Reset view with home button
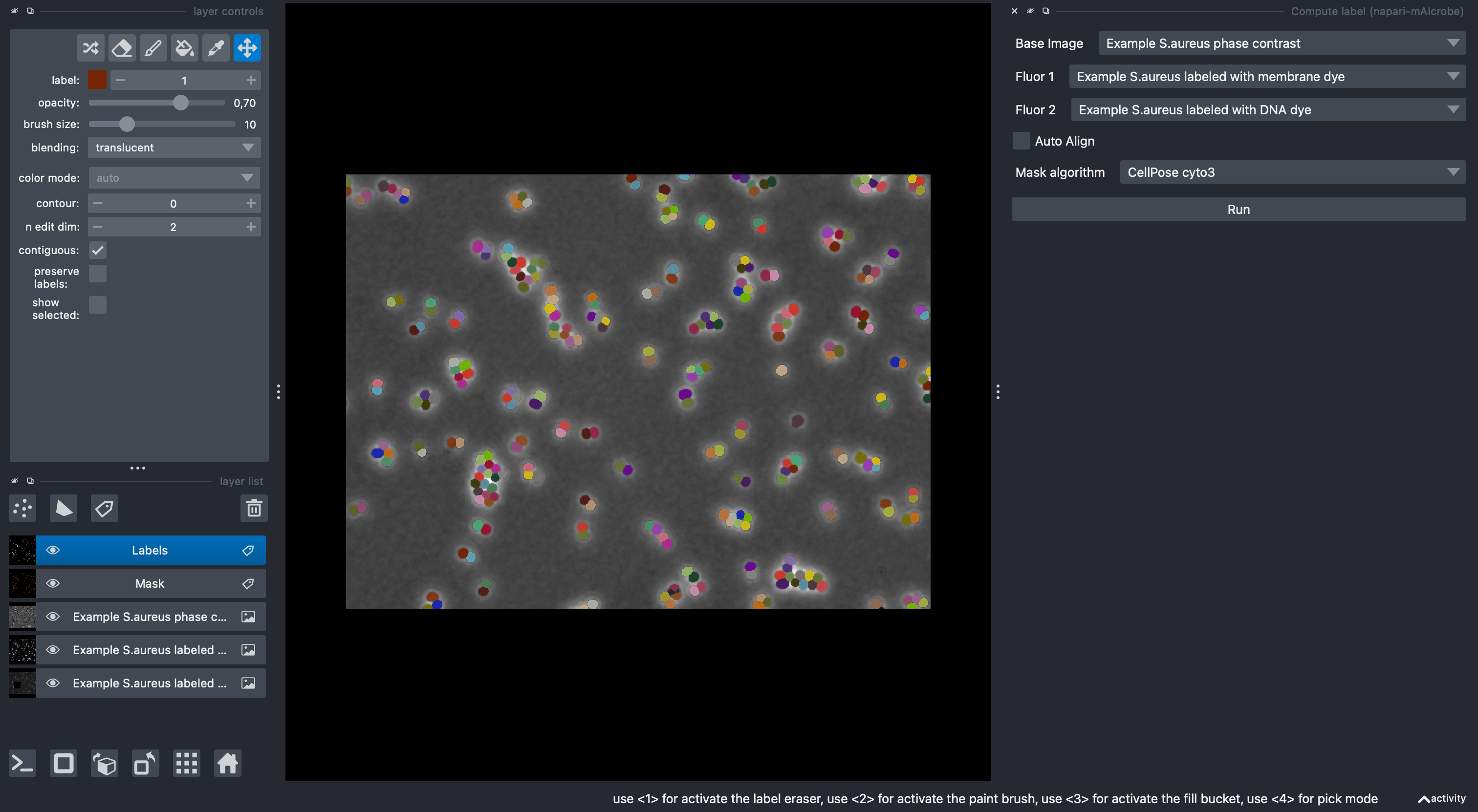The width and height of the screenshot is (1478, 812). pos(227,763)
